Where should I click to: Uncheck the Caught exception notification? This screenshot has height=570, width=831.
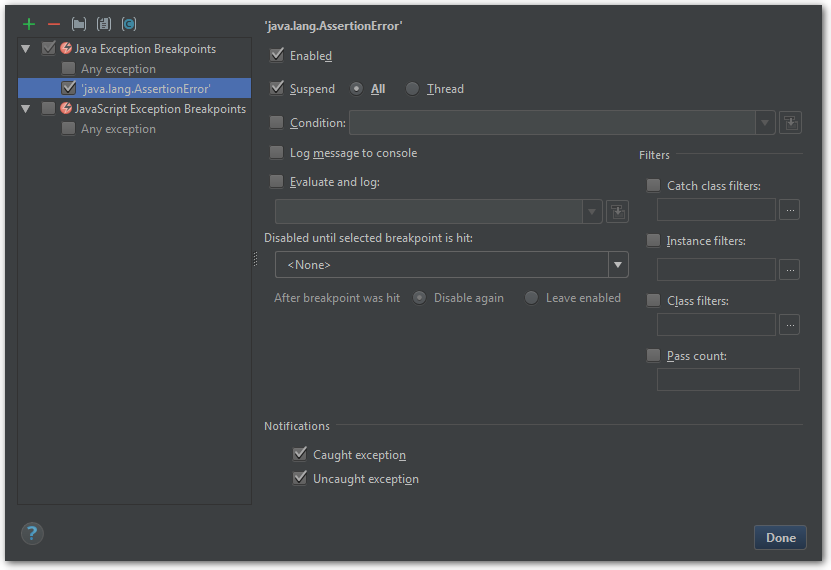coord(299,454)
